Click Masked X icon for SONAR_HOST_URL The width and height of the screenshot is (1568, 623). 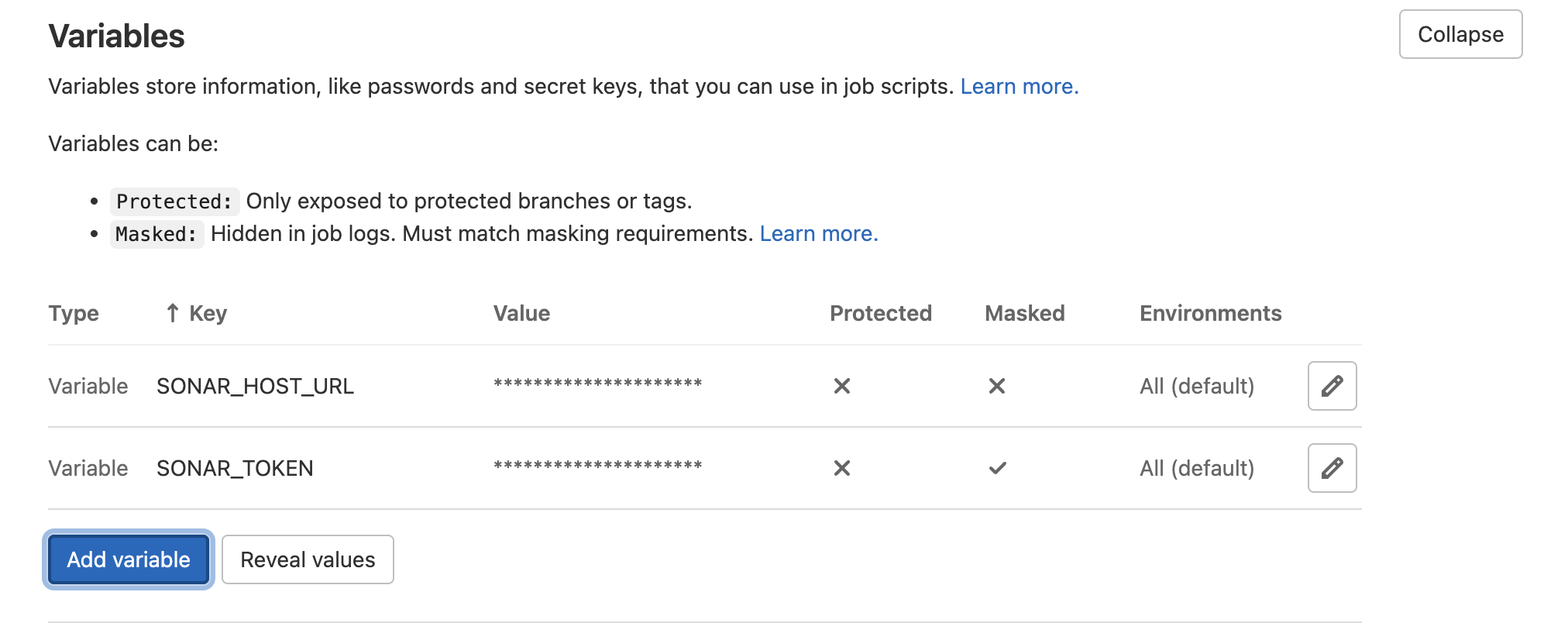pos(997,386)
